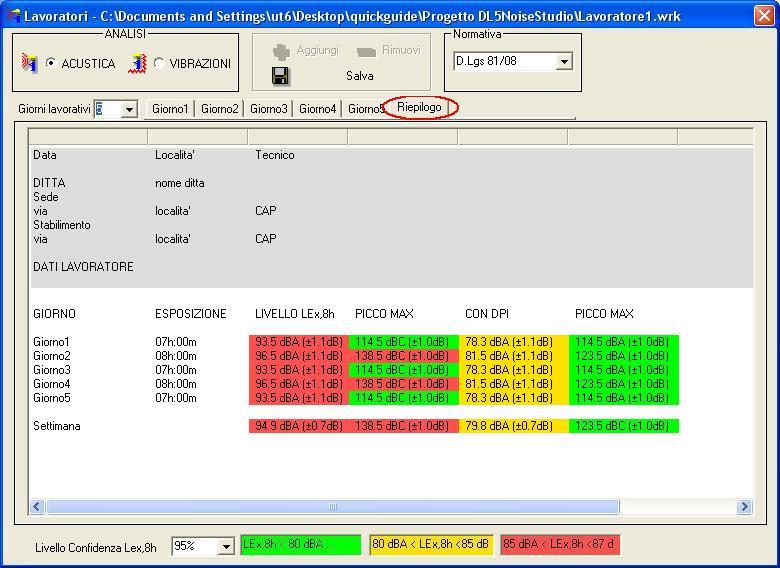Click the Settimana 138.5 dBC peak value

click(x=403, y=426)
